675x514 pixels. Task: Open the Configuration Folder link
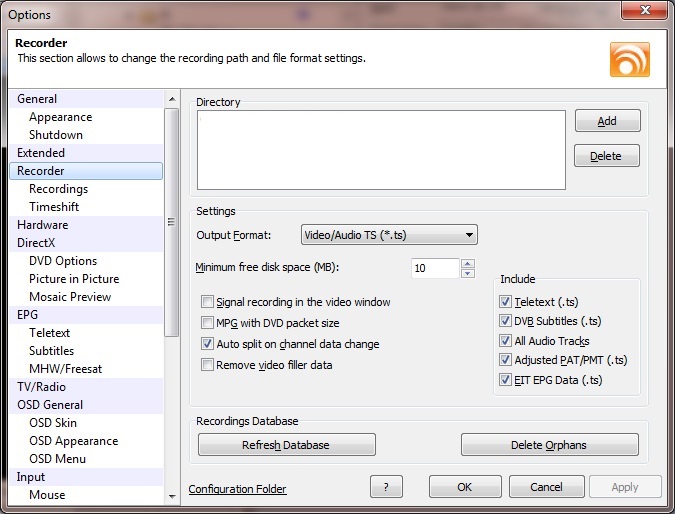click(237, 489)
